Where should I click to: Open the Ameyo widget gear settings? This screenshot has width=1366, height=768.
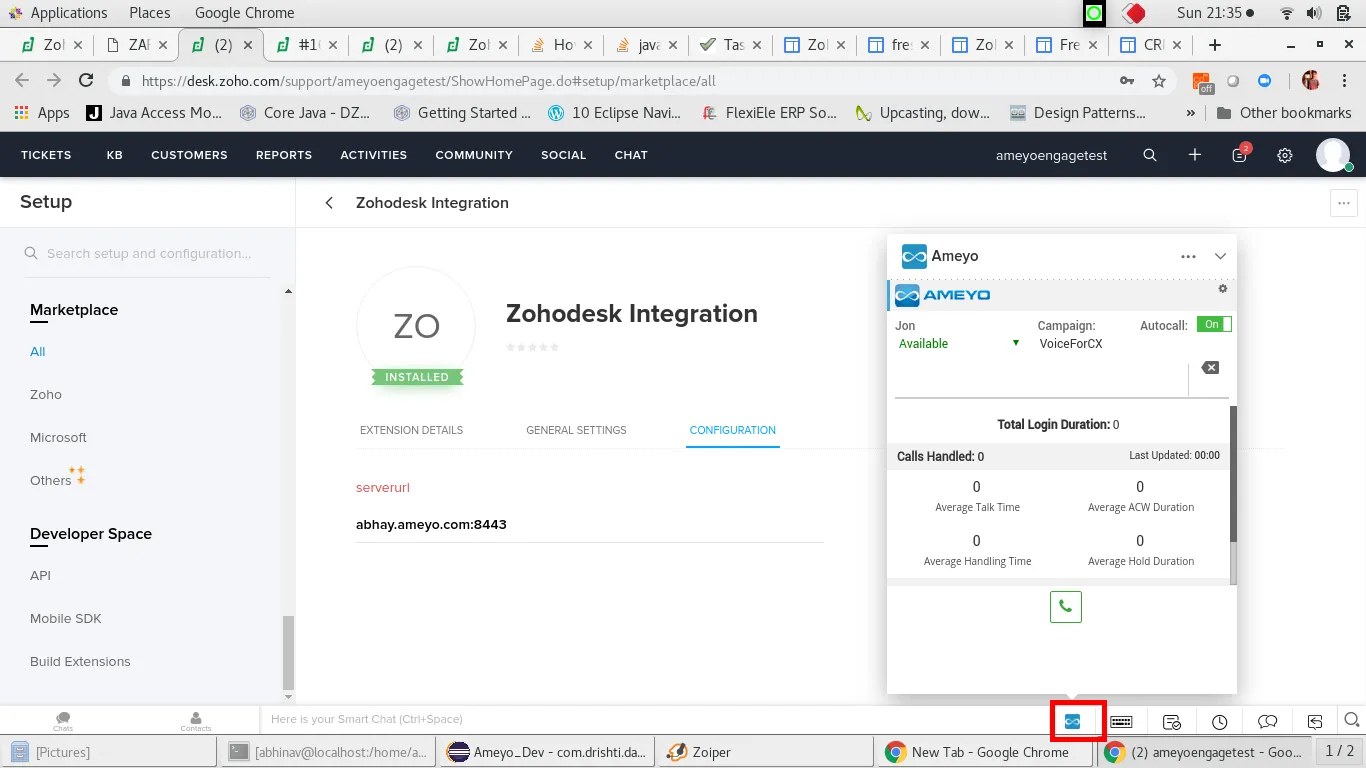point(1222,289)
